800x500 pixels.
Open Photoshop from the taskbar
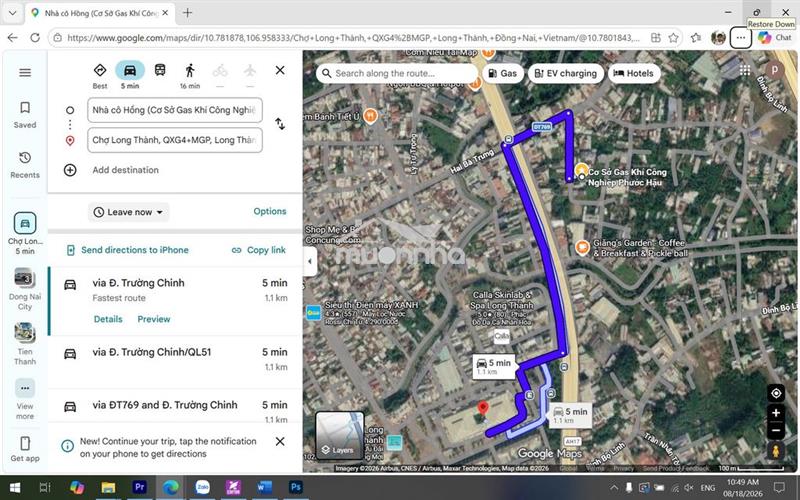point(295,487)
